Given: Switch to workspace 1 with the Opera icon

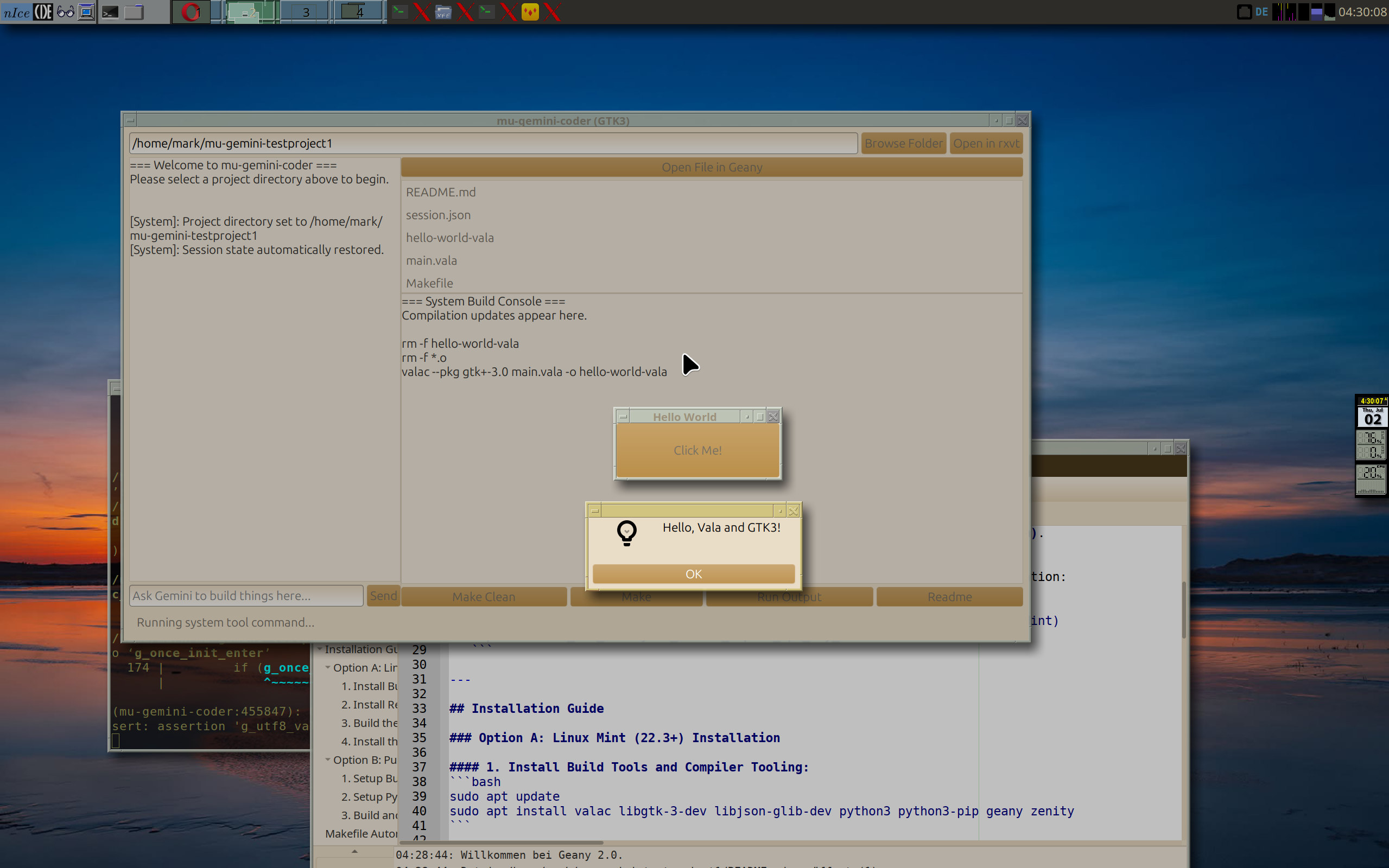Looking at the screenshot, I should click(191, 12).
